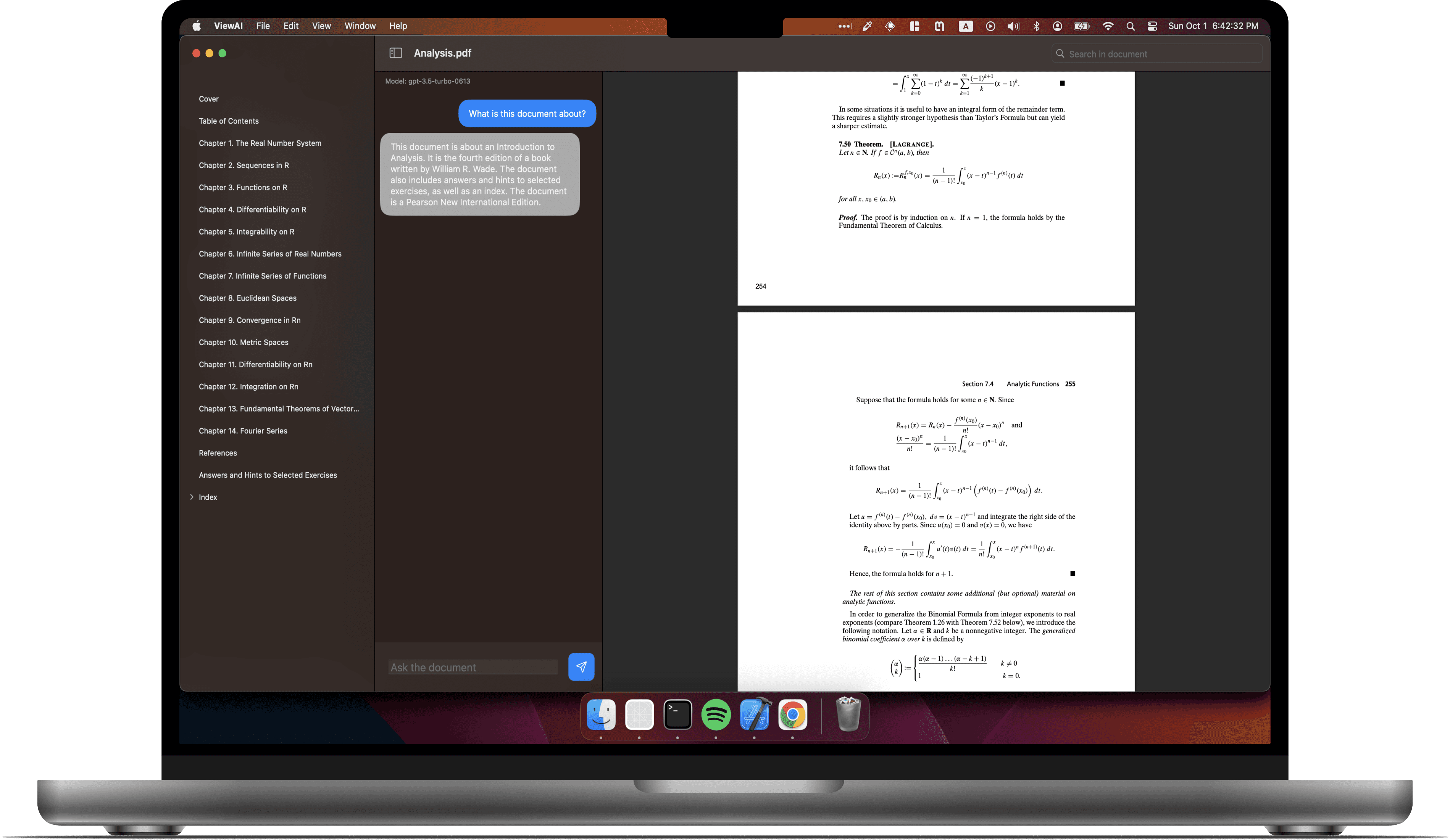The image size is (1450, 840).
Task: Open Terminal from the dock
Action: [677, 715]
